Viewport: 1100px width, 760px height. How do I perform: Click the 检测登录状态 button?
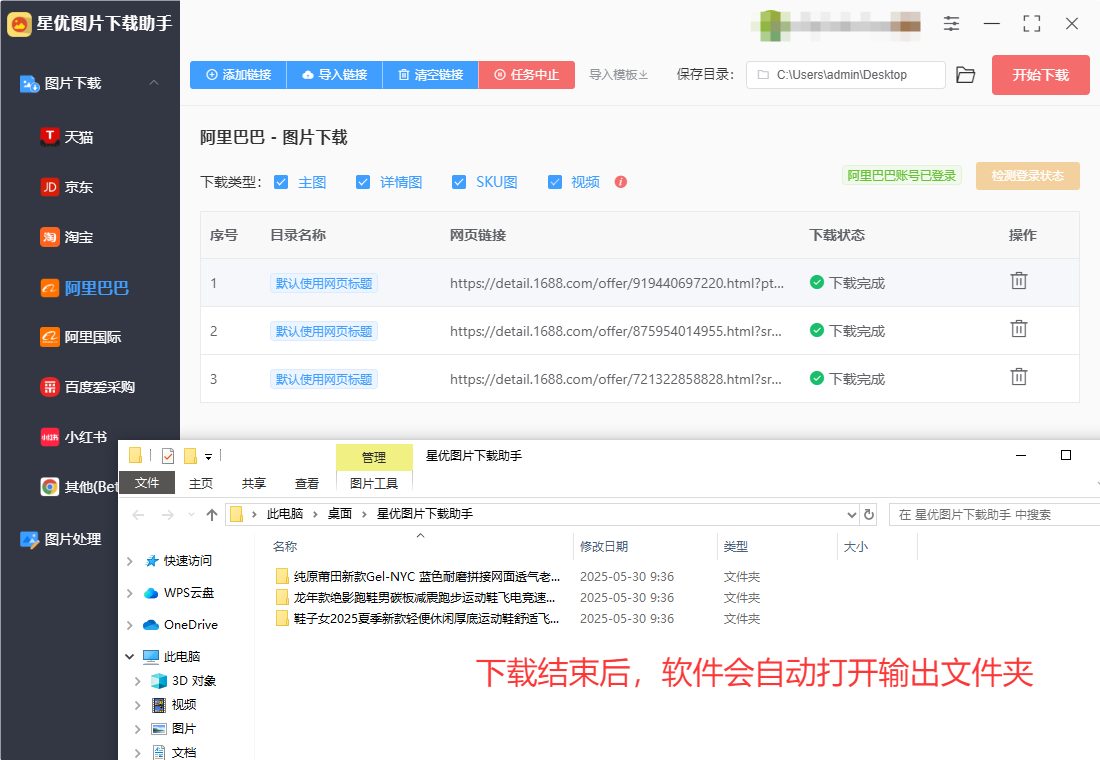click(x=1028, y=176)
